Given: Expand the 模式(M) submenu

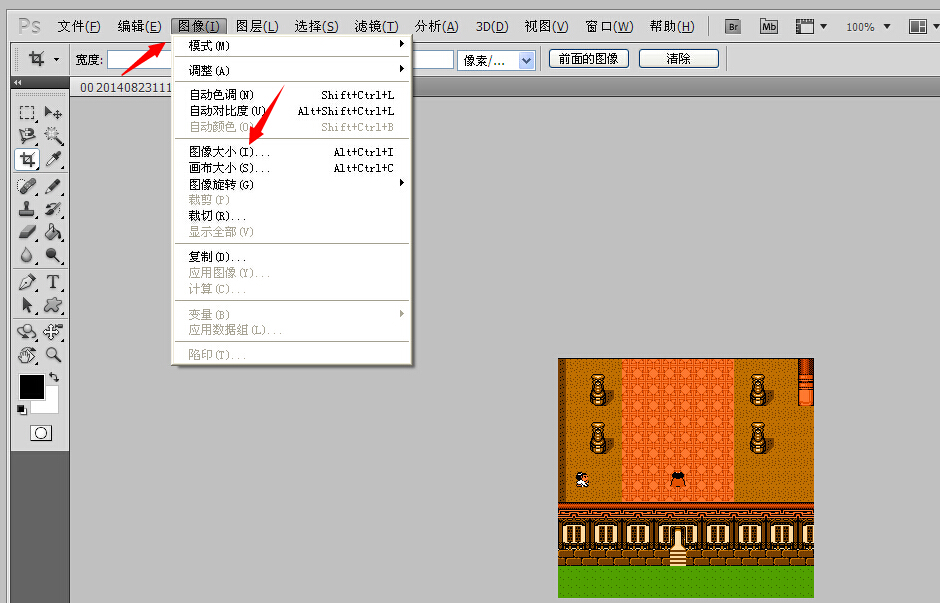Looking at the screenshot, I should 292,46.
